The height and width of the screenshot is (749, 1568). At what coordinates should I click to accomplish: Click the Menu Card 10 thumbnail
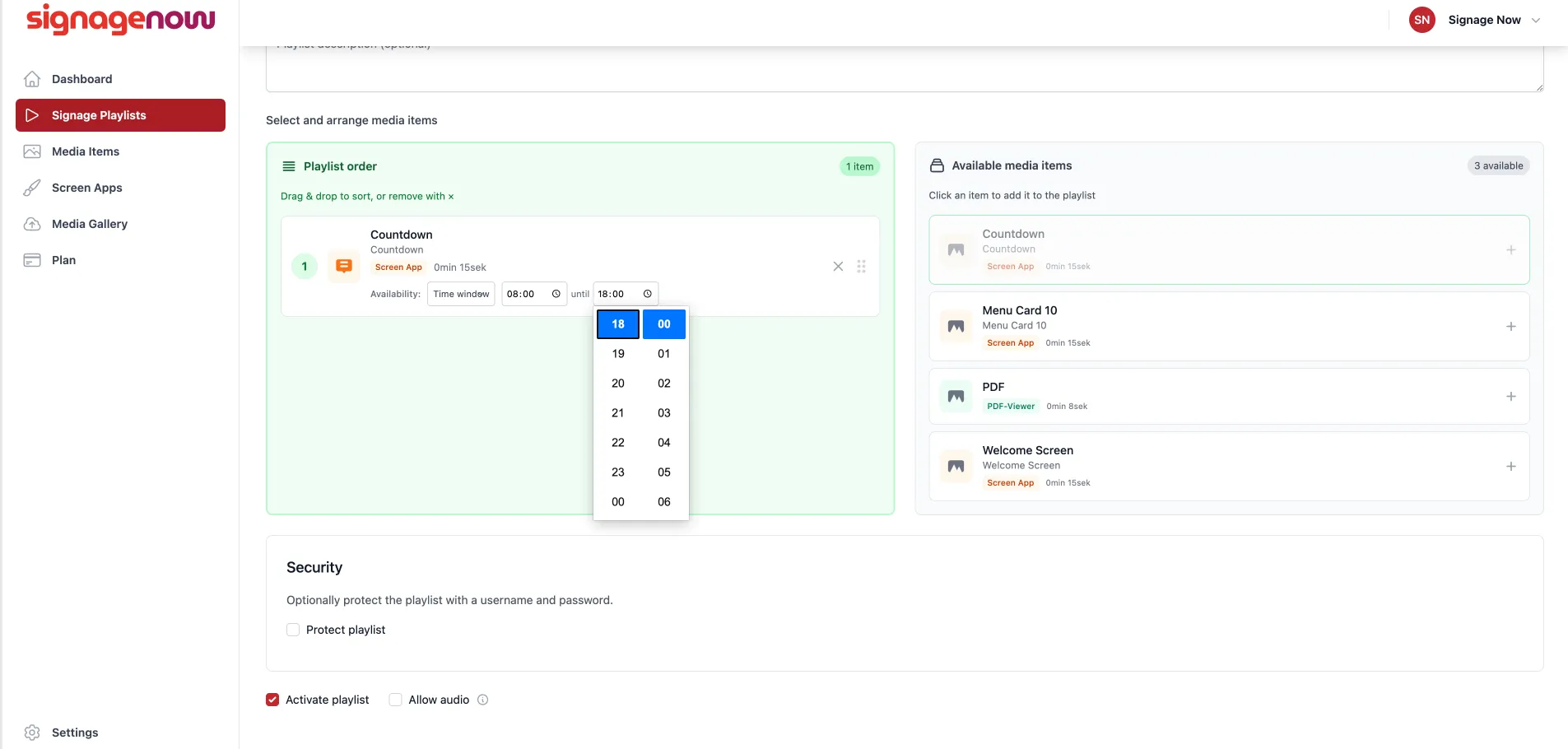[956, 327]
